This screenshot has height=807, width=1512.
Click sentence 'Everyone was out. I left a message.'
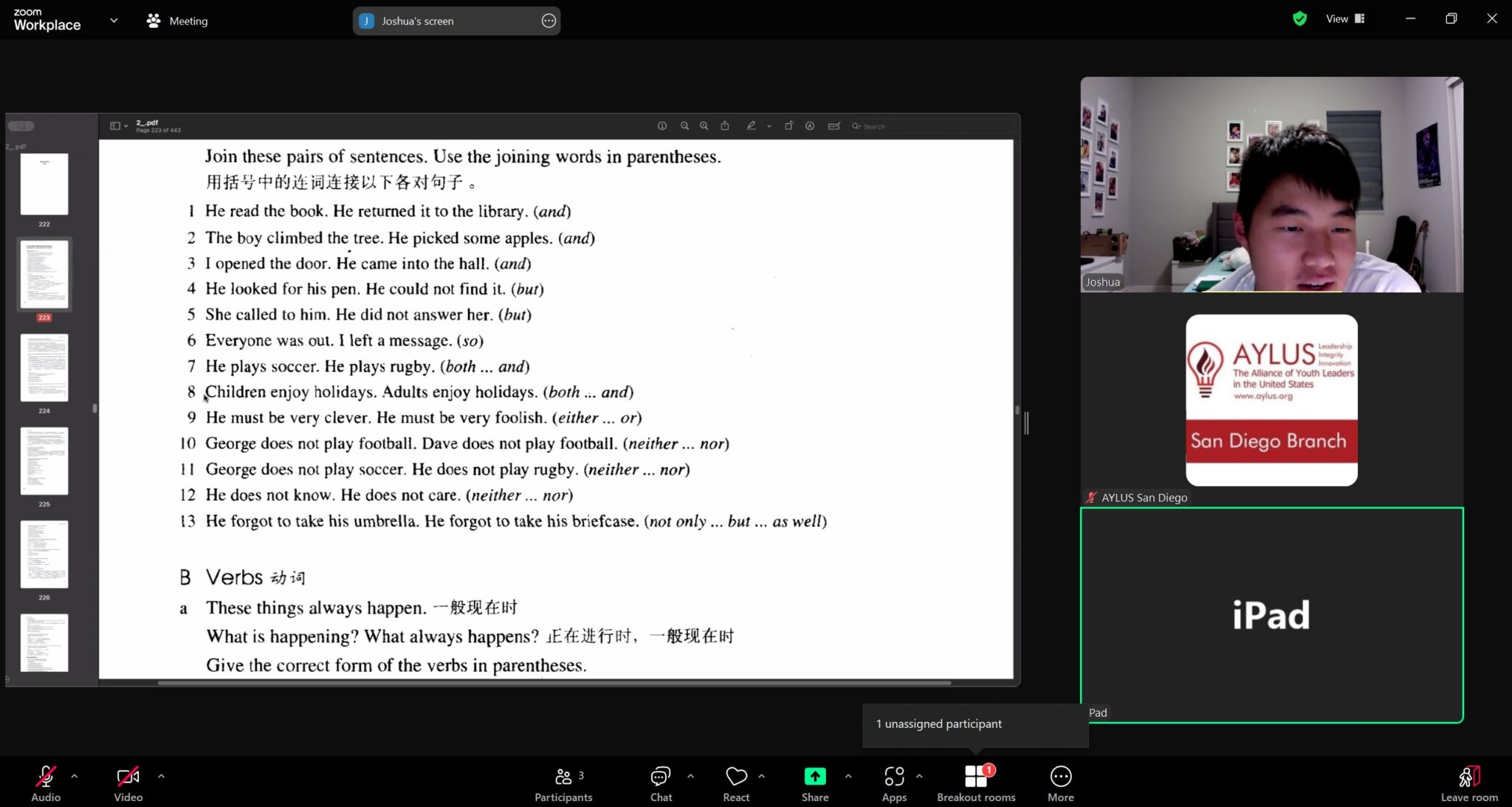[x=329, y=340]
